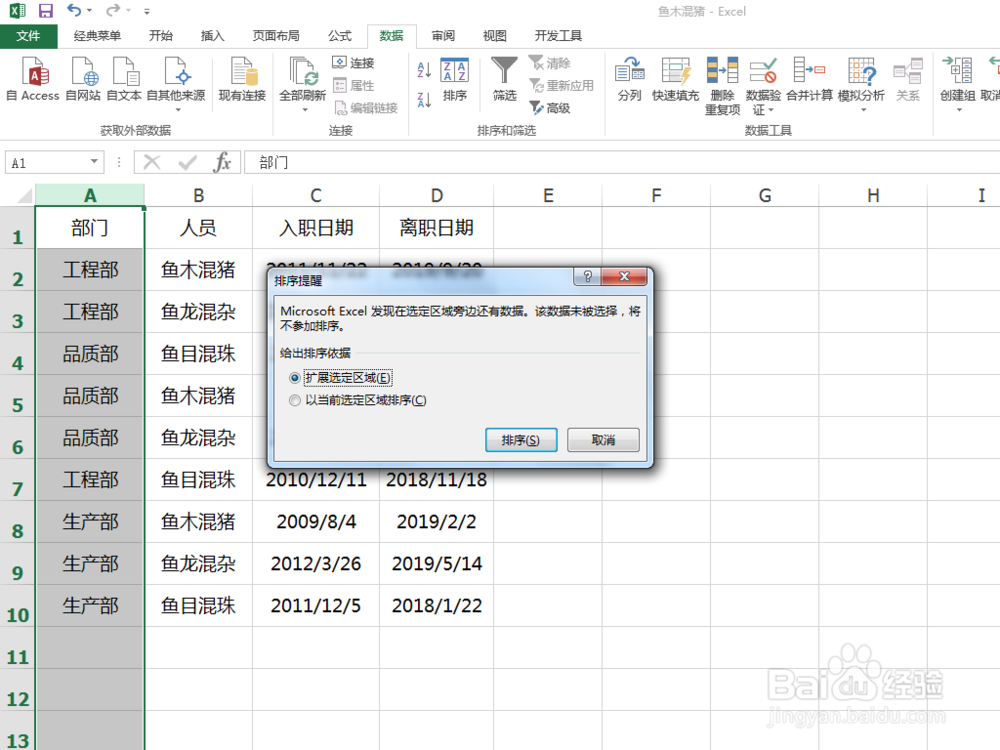Viewport: 1000px width, 750px height.
Task: Switch to 公式 (Formulas) tab
Action: click(x=339, y=36)
